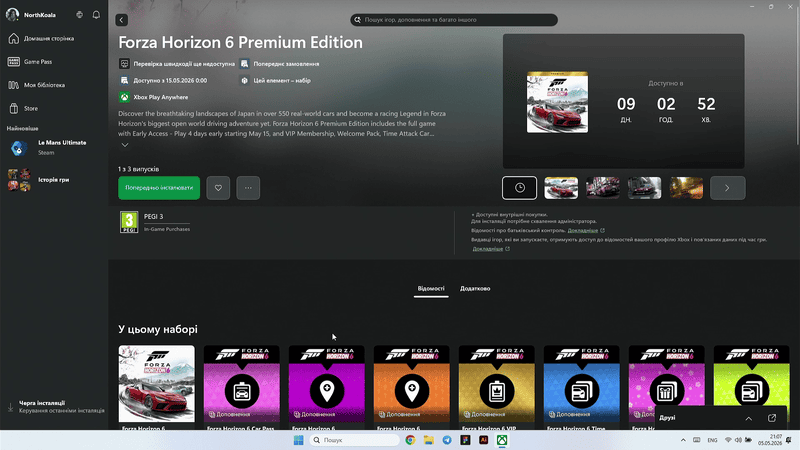The image size is (800, 450).
Task: Open orange map-pin add-on card
Action: coord(412,387)
